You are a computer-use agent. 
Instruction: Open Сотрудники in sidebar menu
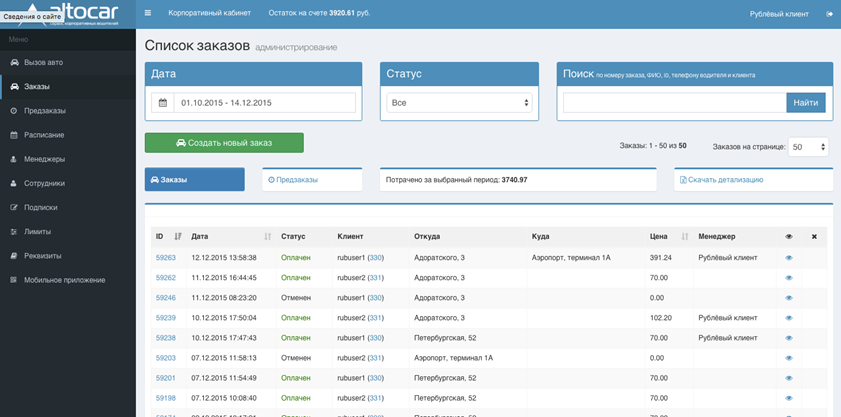[68, 183]
